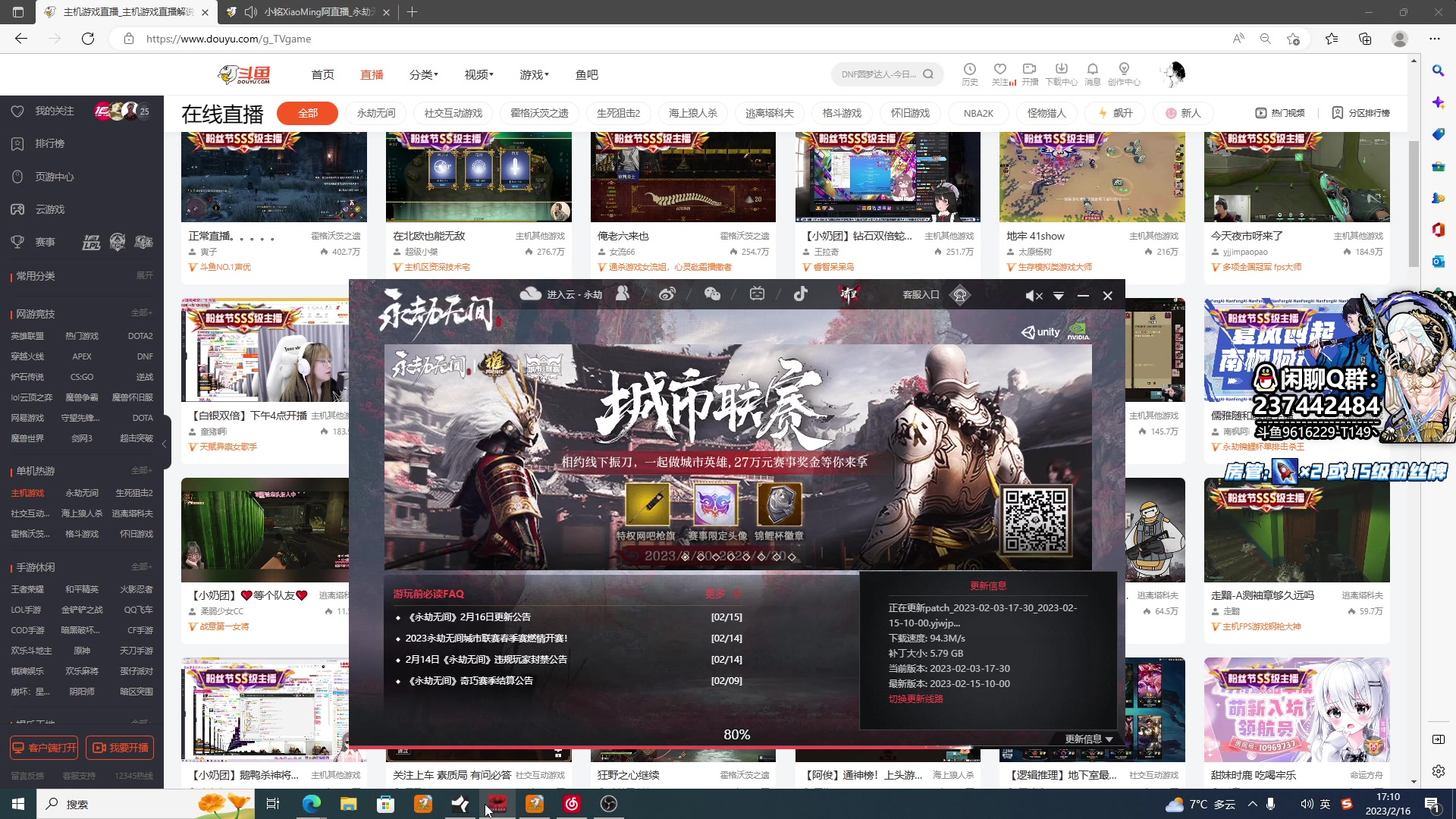Screen dimensions: 1456x819
Task: Click the Douyu logo
Action: [x=244, y=74]
